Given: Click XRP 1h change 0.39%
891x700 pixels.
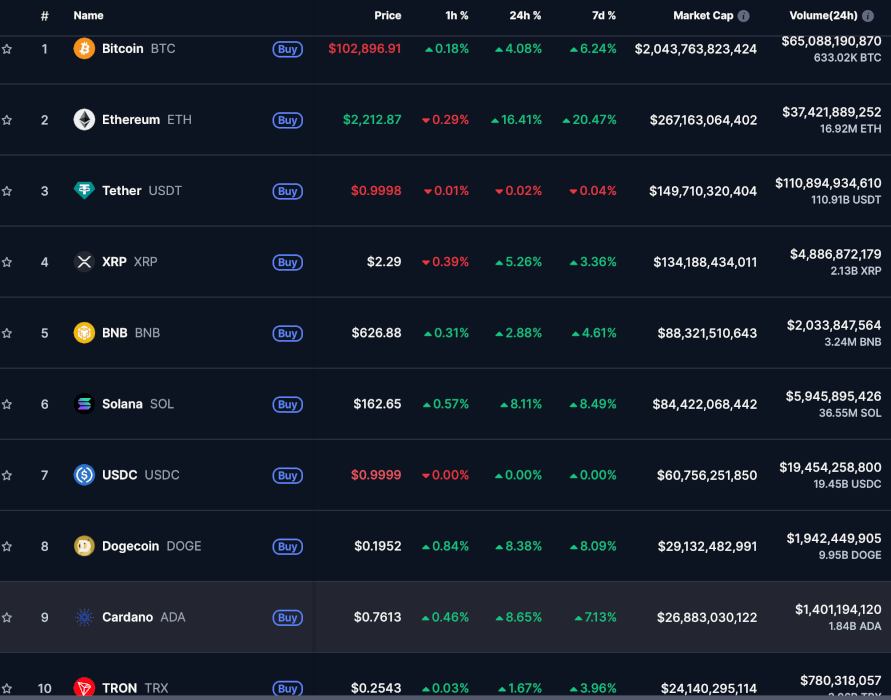Looking at the screenshot, I should [446, 262].
